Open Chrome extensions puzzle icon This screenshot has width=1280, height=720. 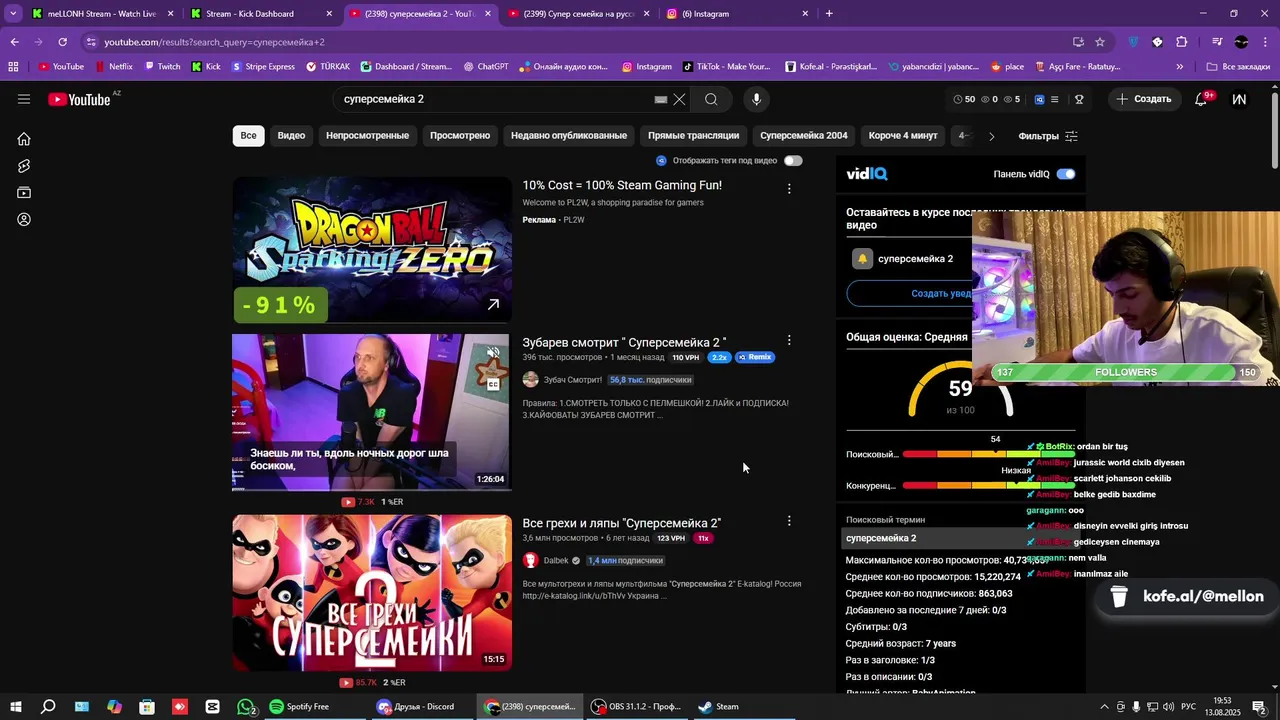coord(1182,42)
